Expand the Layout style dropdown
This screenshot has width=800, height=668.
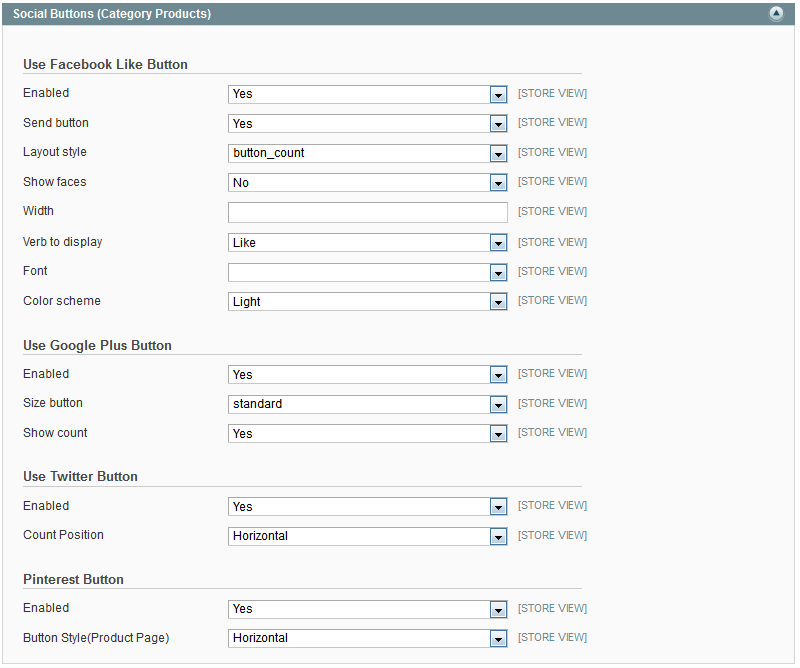pos(367,153)
